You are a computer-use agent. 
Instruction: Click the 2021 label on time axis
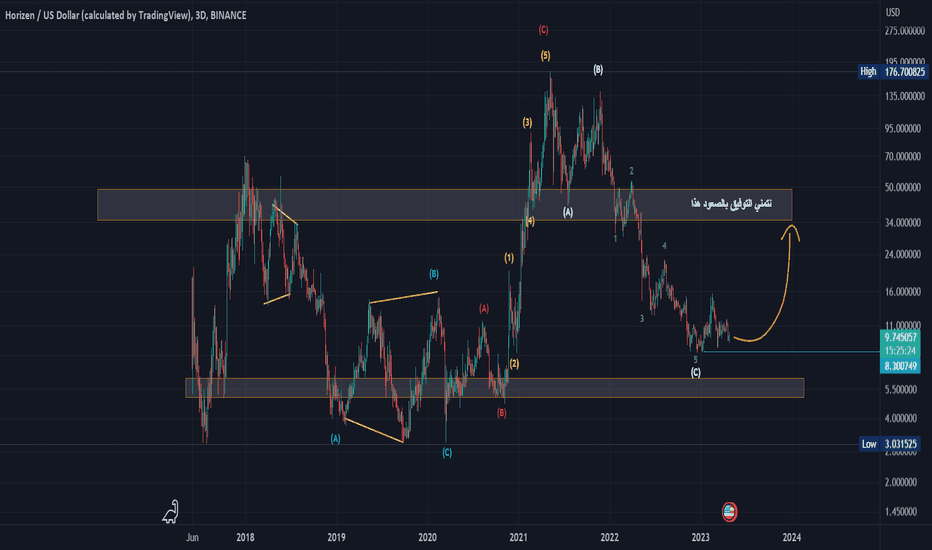(518, 538)
